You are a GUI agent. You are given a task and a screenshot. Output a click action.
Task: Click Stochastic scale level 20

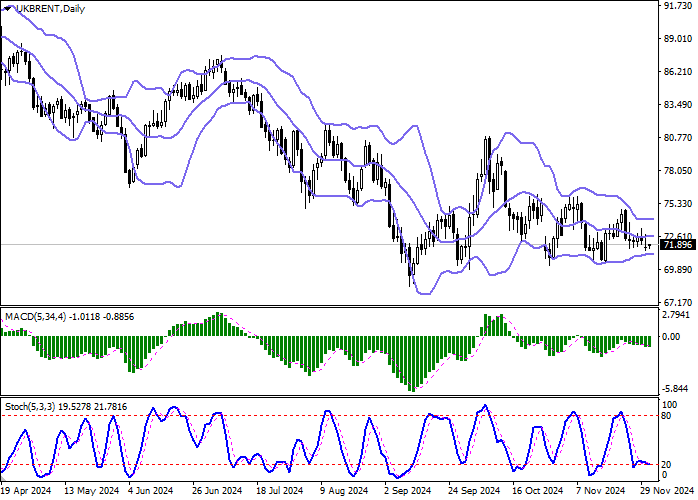tap(666, 465)
